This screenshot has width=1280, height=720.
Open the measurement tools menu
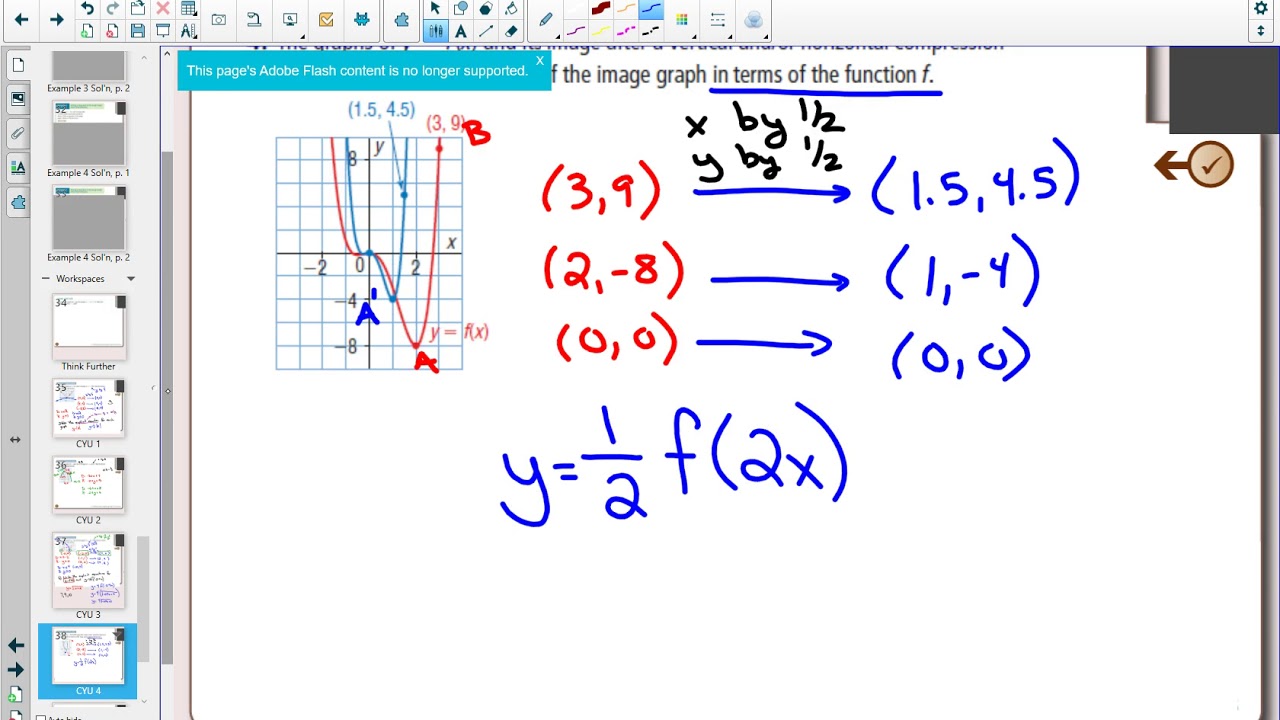tap(188, 32)
